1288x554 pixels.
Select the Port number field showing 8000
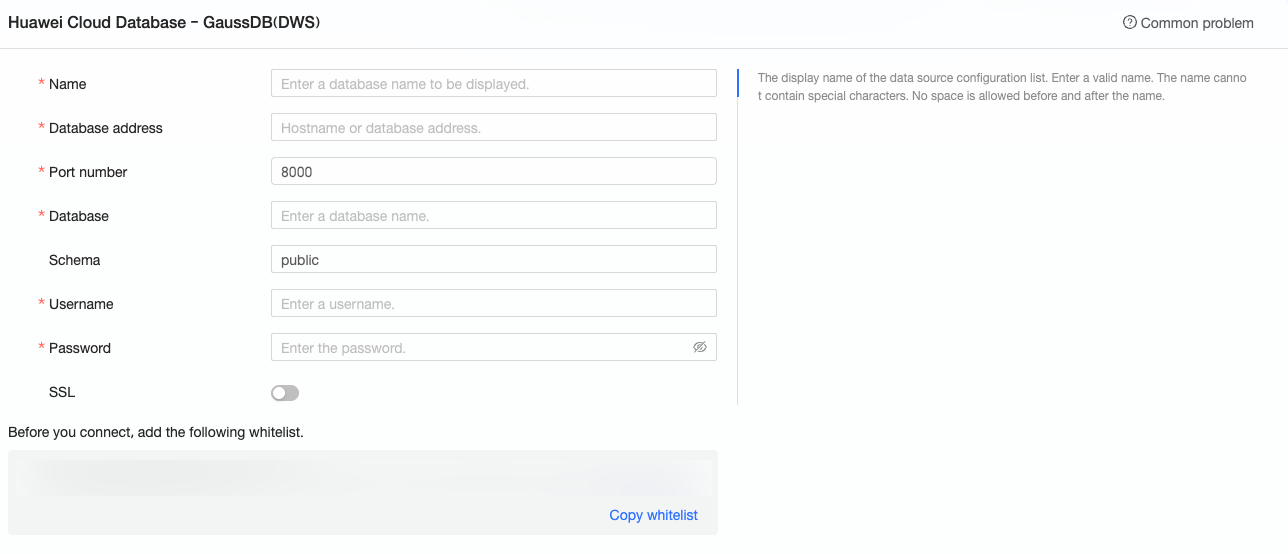point(493,172)
